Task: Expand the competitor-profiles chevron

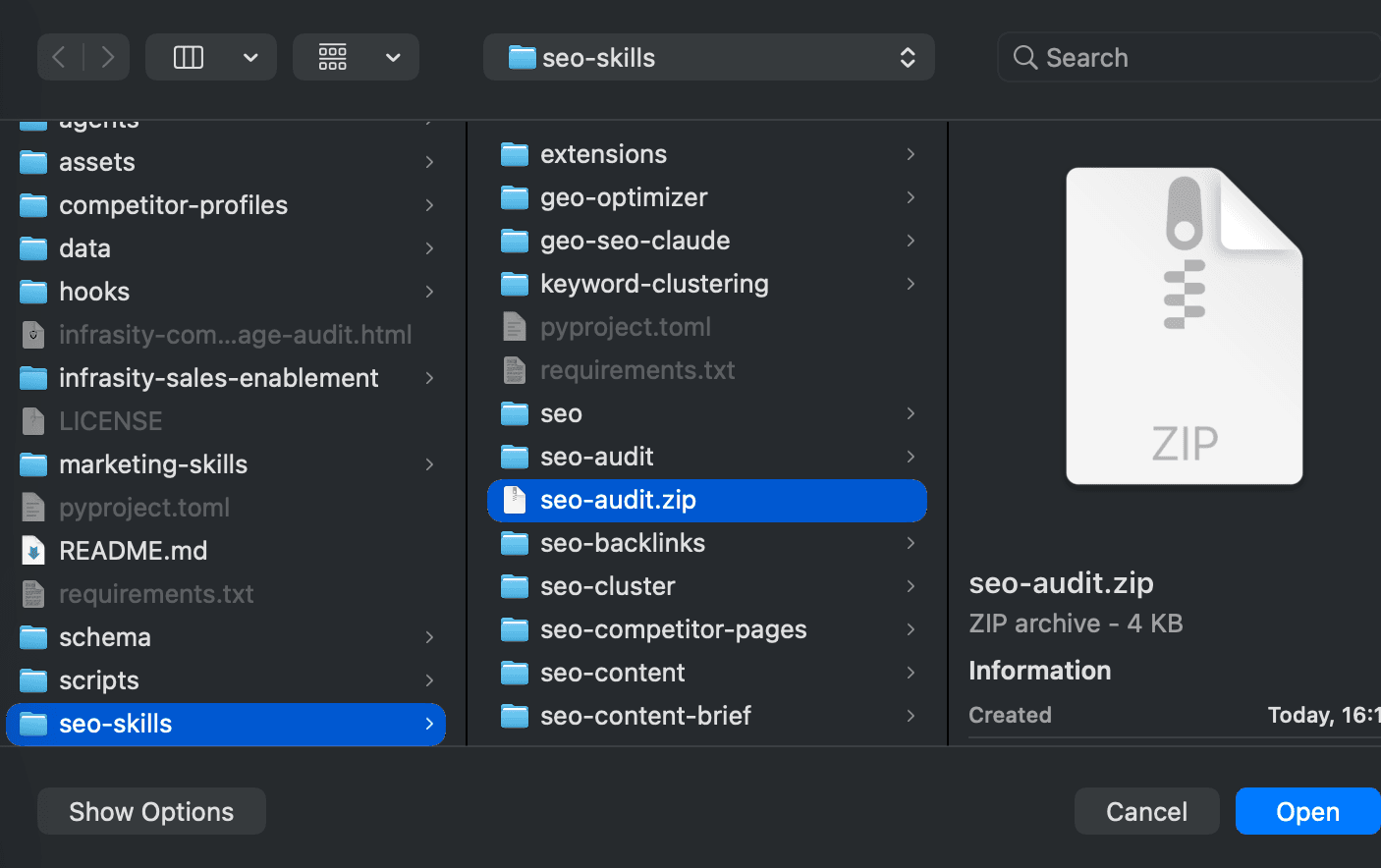Action: (x=429, y=205)
